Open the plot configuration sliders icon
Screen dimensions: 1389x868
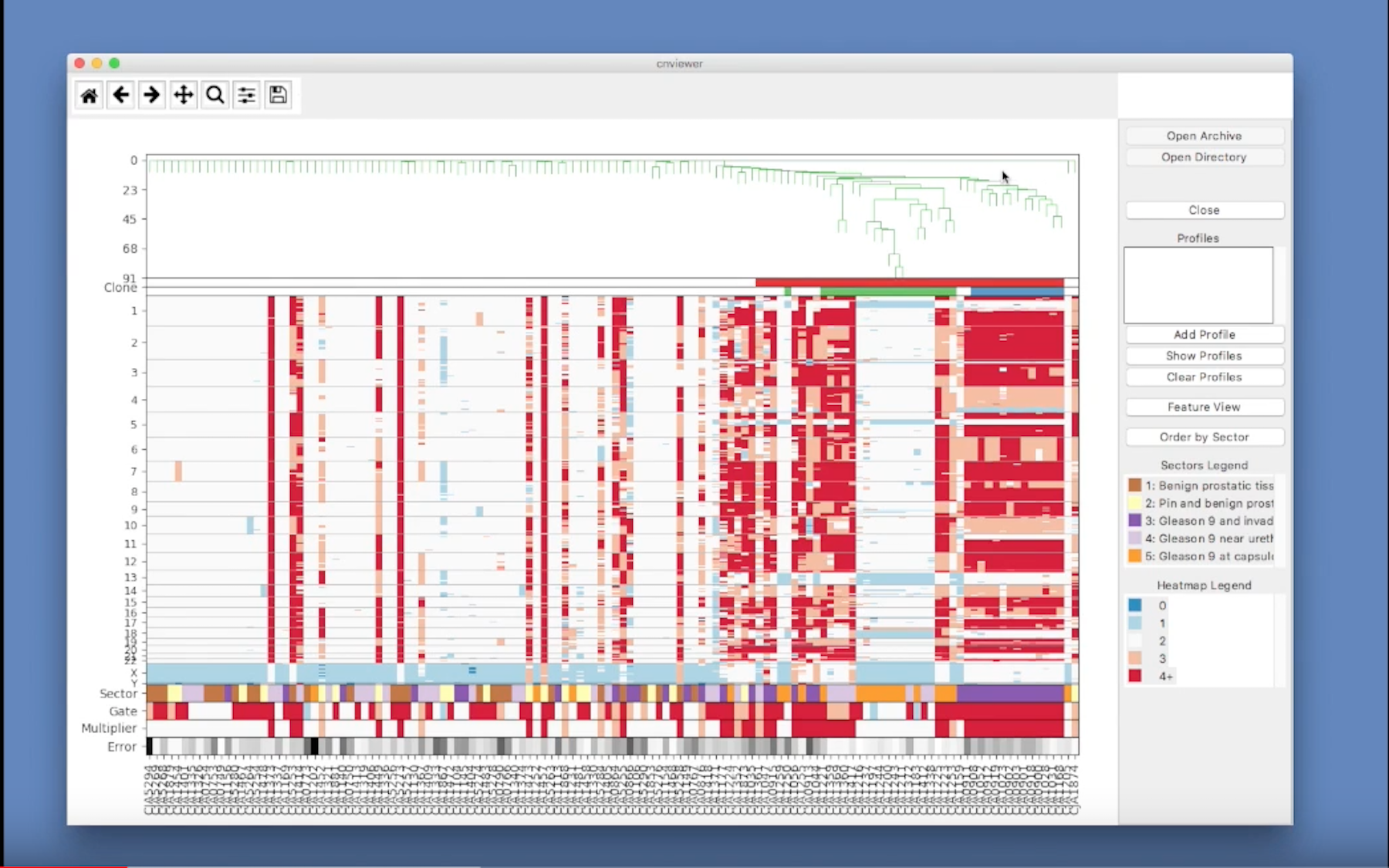246,94
